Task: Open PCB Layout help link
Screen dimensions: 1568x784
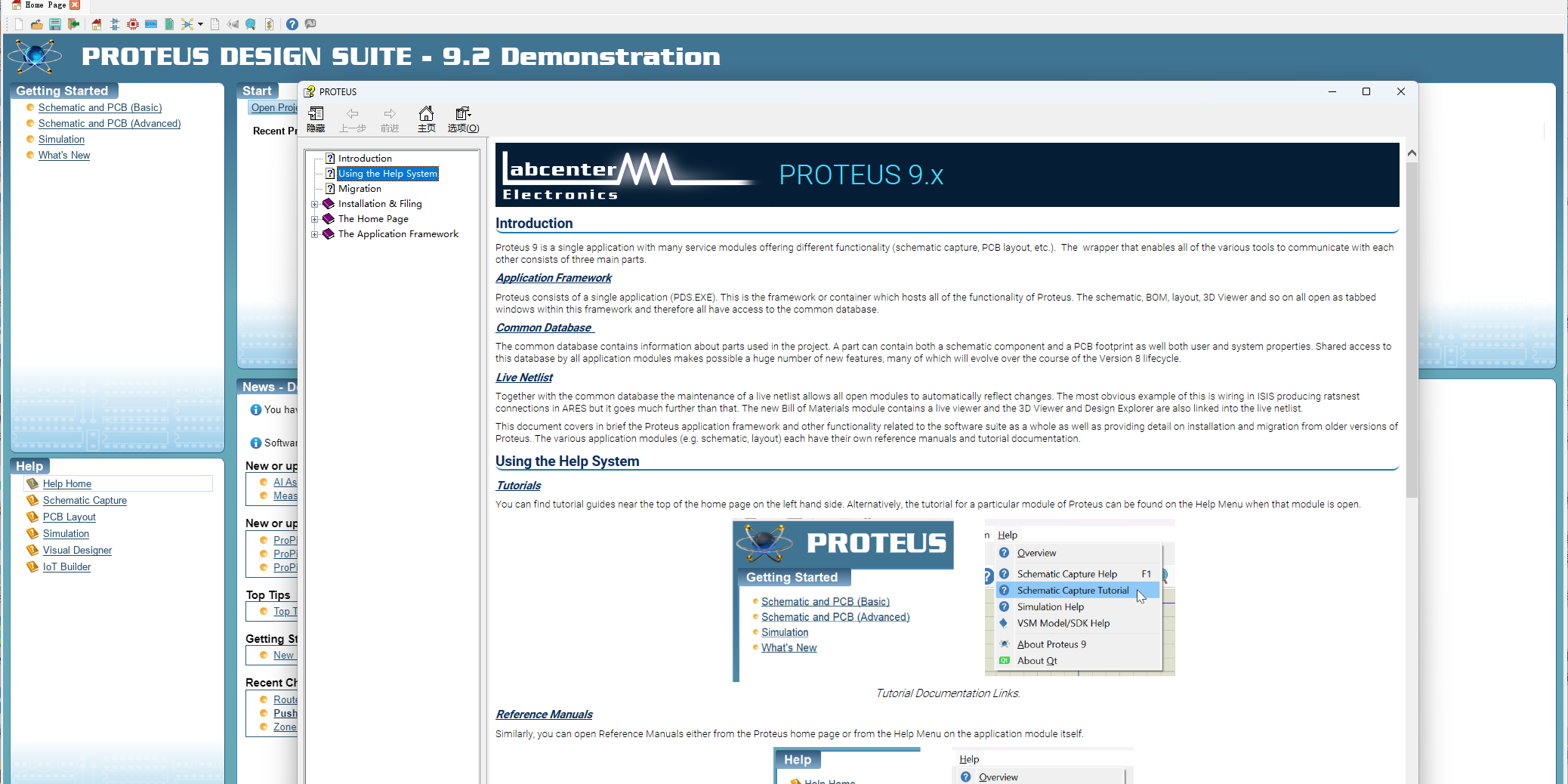Action: coord(69,517)
